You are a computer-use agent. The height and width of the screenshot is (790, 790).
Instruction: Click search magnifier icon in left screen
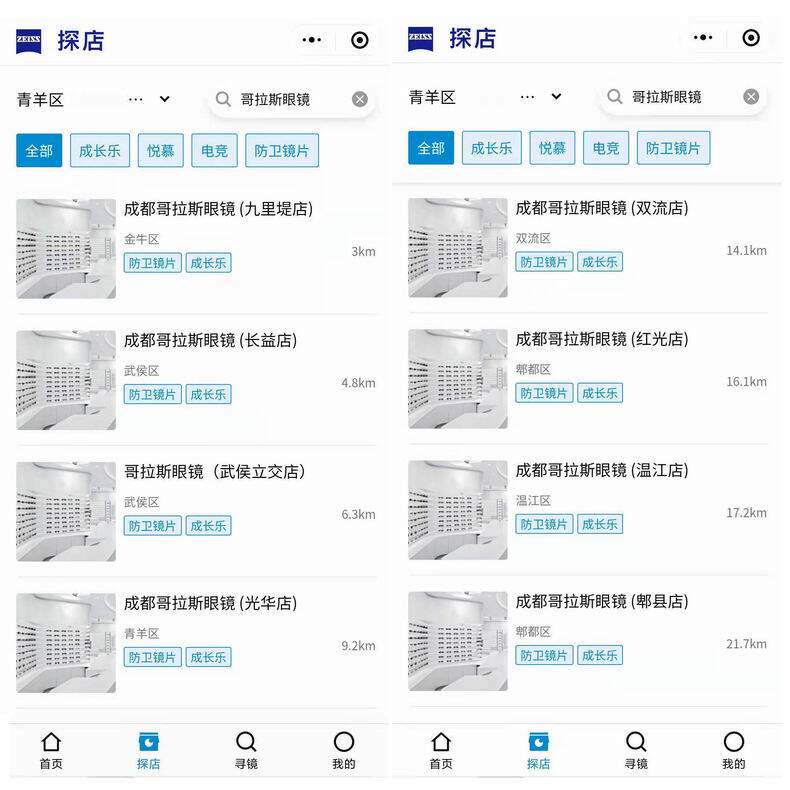(223, 99)
